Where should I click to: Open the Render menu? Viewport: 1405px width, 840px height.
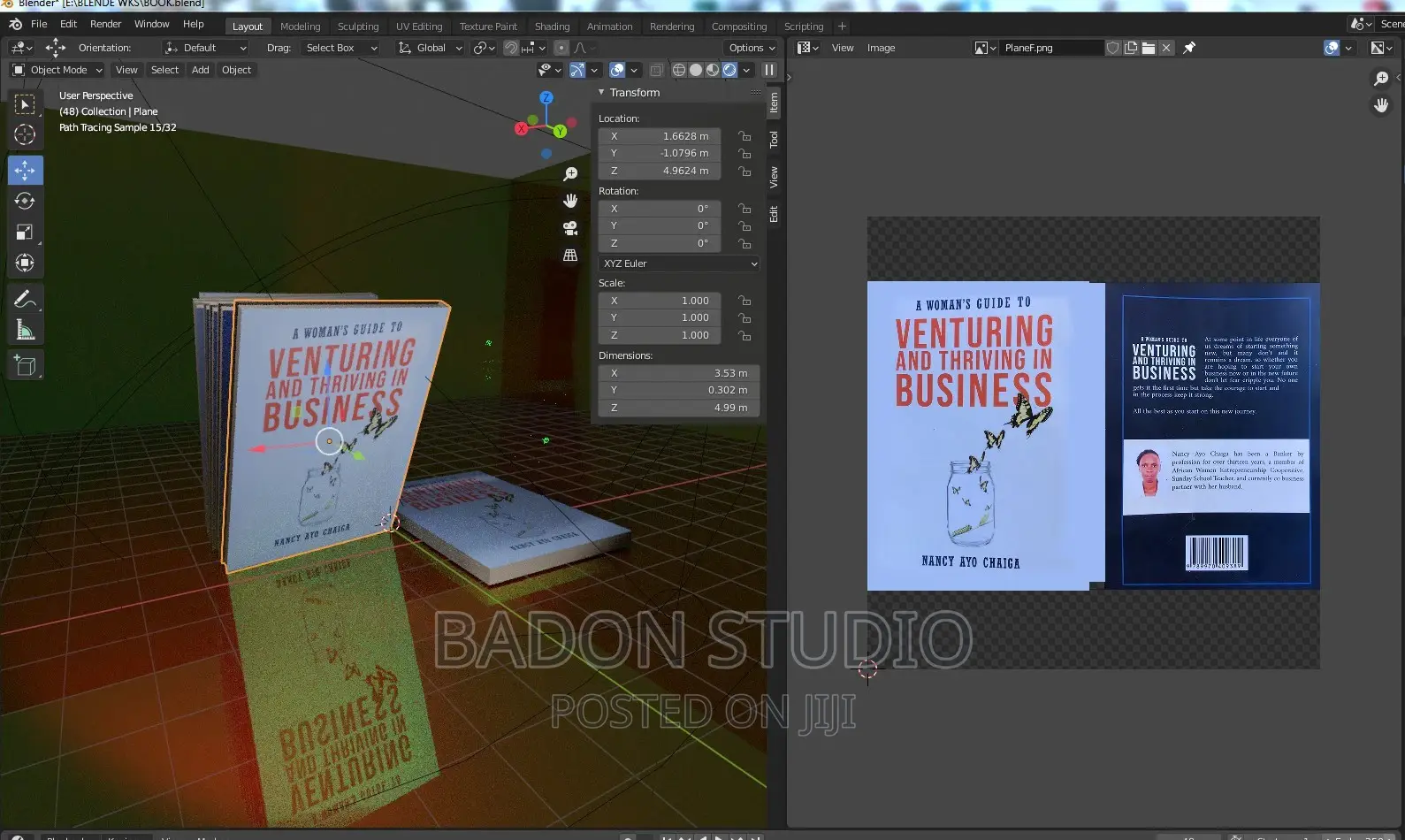pyautogui.click(x=105, y=24)
